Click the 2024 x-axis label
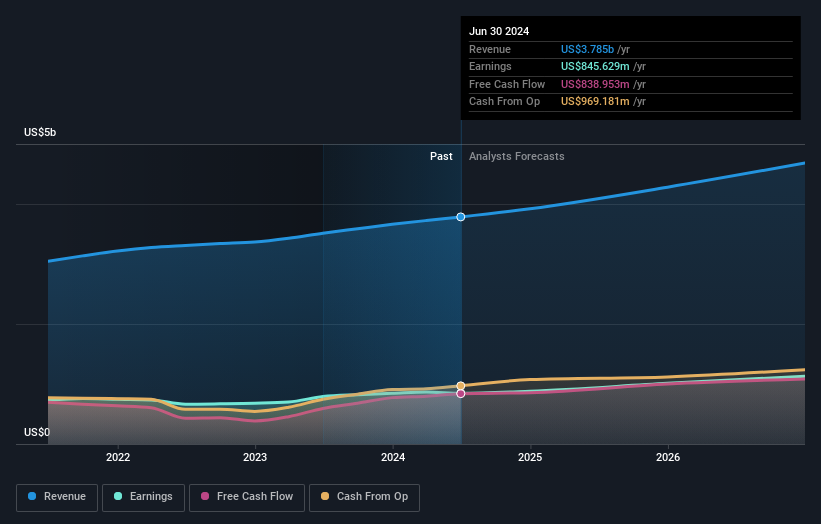 [393, 457]
